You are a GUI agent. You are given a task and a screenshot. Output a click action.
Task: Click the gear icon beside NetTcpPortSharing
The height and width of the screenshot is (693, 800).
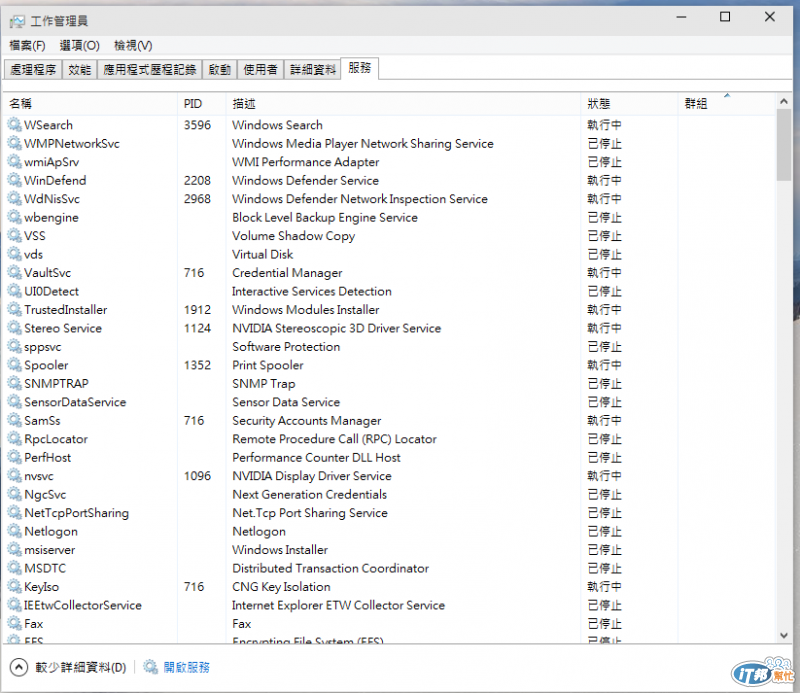point(14,512)
